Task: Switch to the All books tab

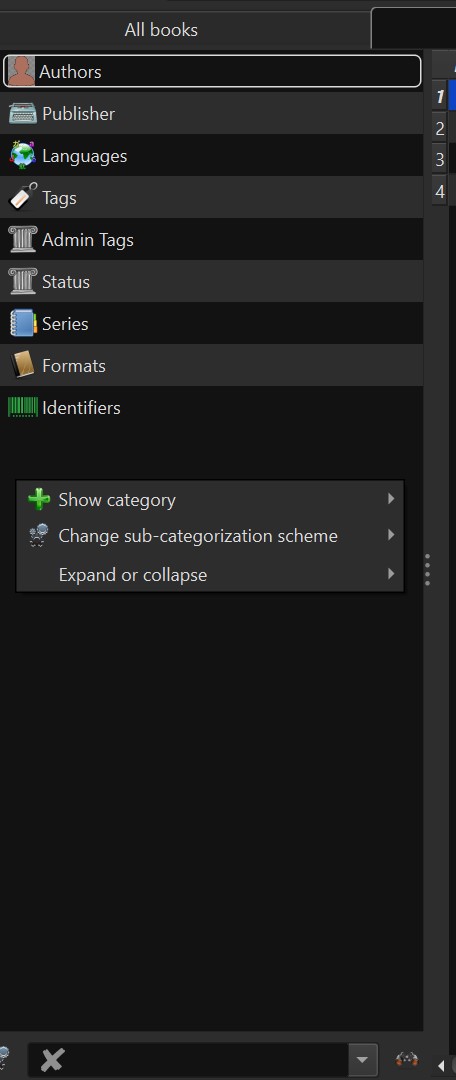Action: [x=161, y=30]
